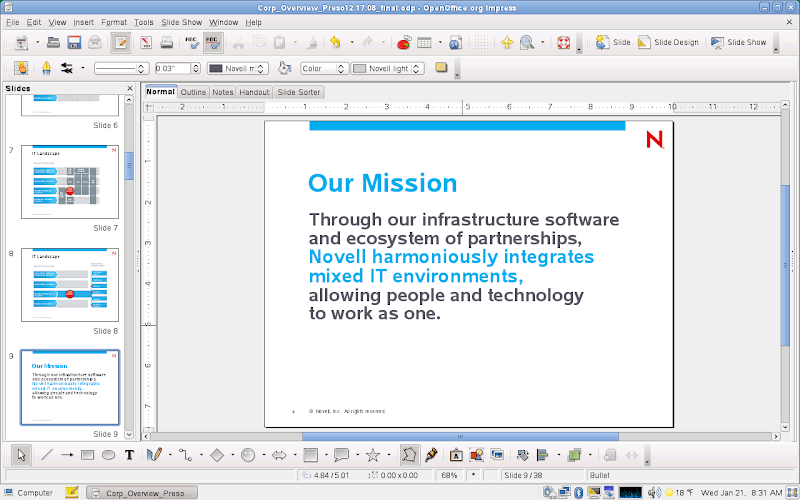Open OpenOffice Help lifebuoy icon

[563, 43]
